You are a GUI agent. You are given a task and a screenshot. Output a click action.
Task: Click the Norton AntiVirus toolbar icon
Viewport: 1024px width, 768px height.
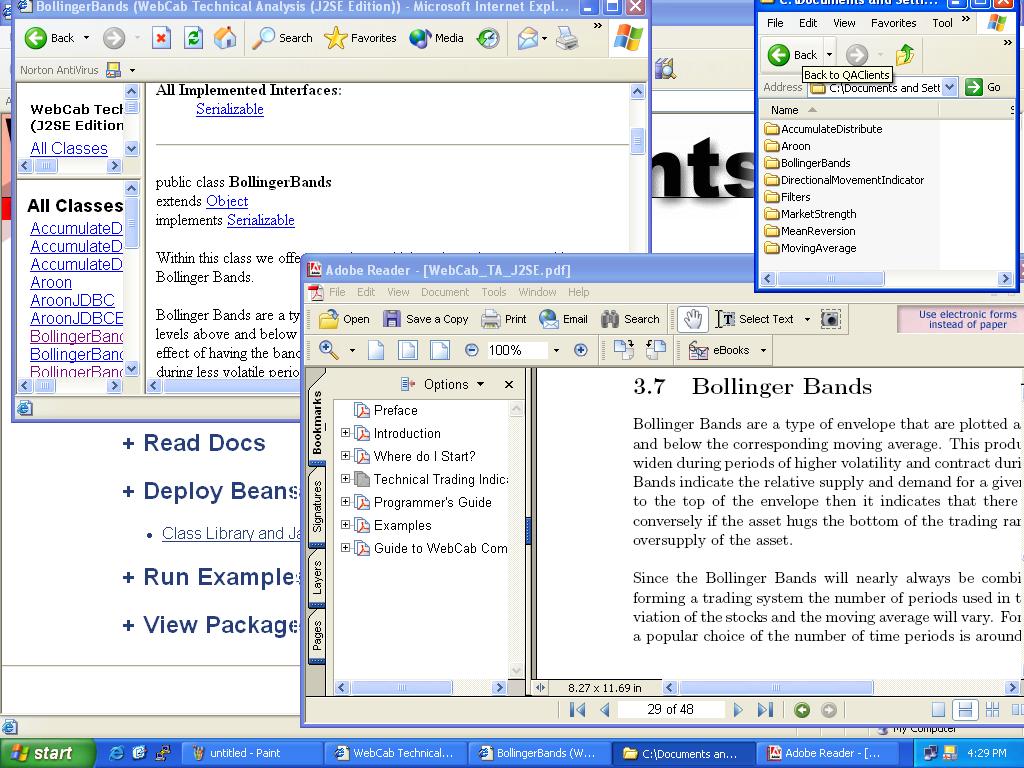(113, 69)
